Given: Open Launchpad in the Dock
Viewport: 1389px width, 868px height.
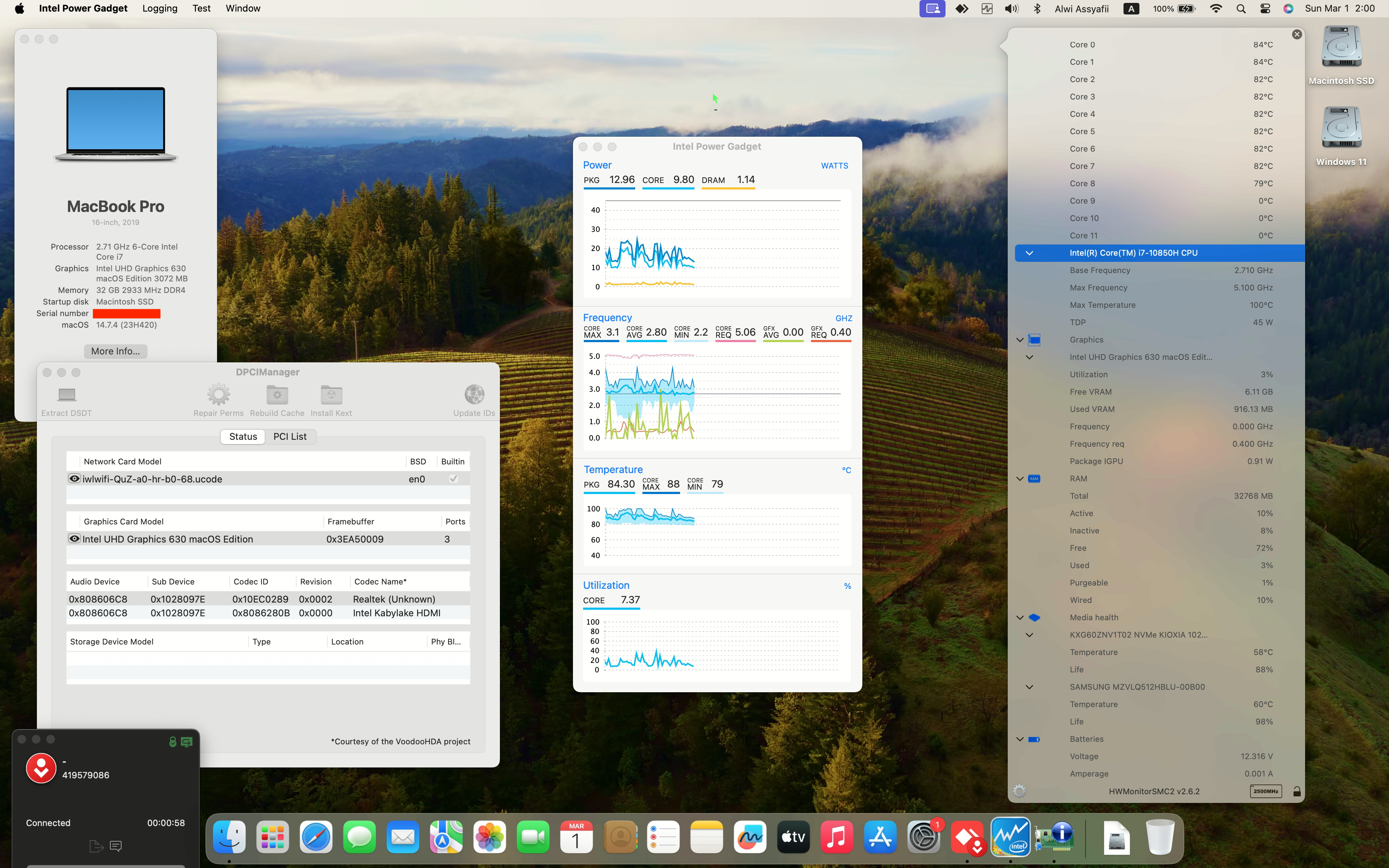Looking at the screenshot, I should tap(273, 837).
